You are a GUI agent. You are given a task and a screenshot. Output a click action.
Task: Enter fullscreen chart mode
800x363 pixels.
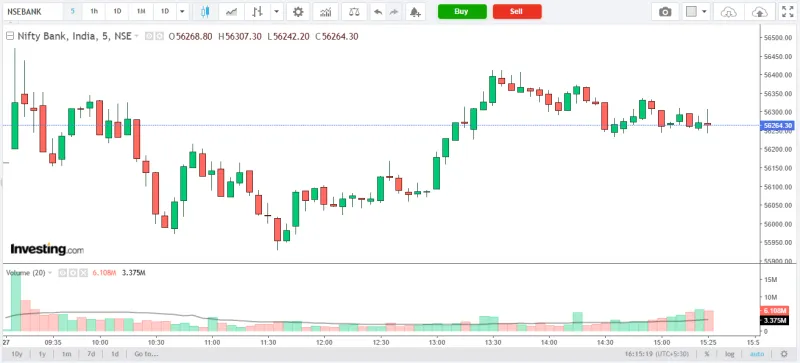[788, 12]
